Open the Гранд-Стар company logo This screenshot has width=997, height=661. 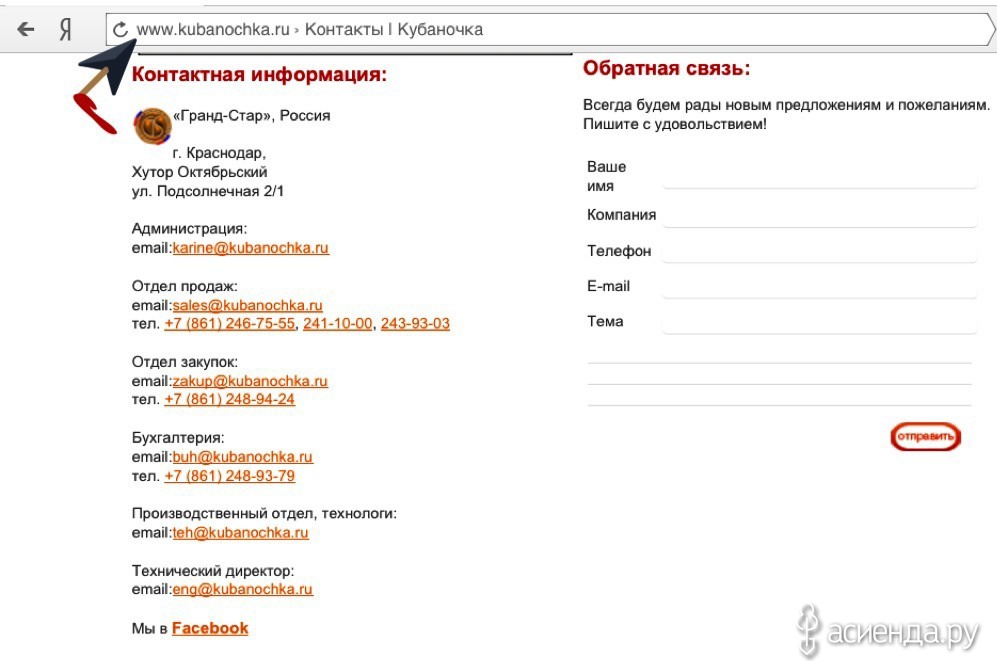[152, 125]
